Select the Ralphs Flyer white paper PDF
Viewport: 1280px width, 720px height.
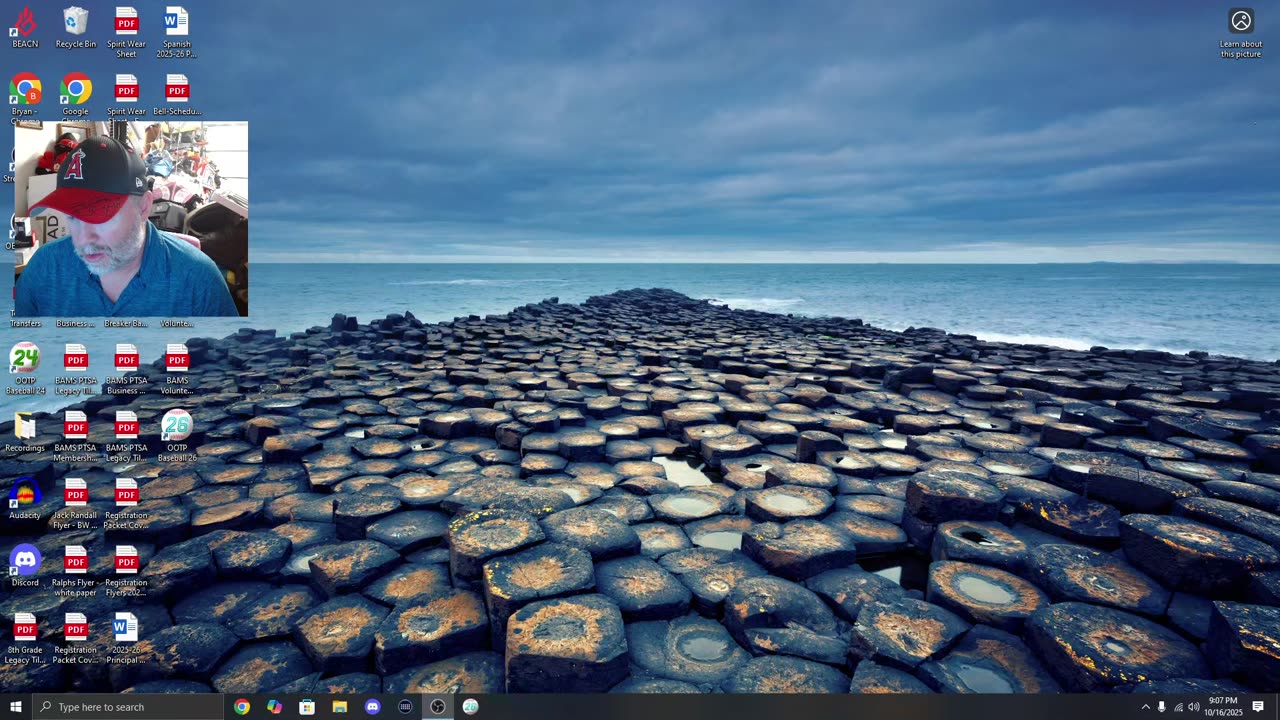tap(76, 572)
